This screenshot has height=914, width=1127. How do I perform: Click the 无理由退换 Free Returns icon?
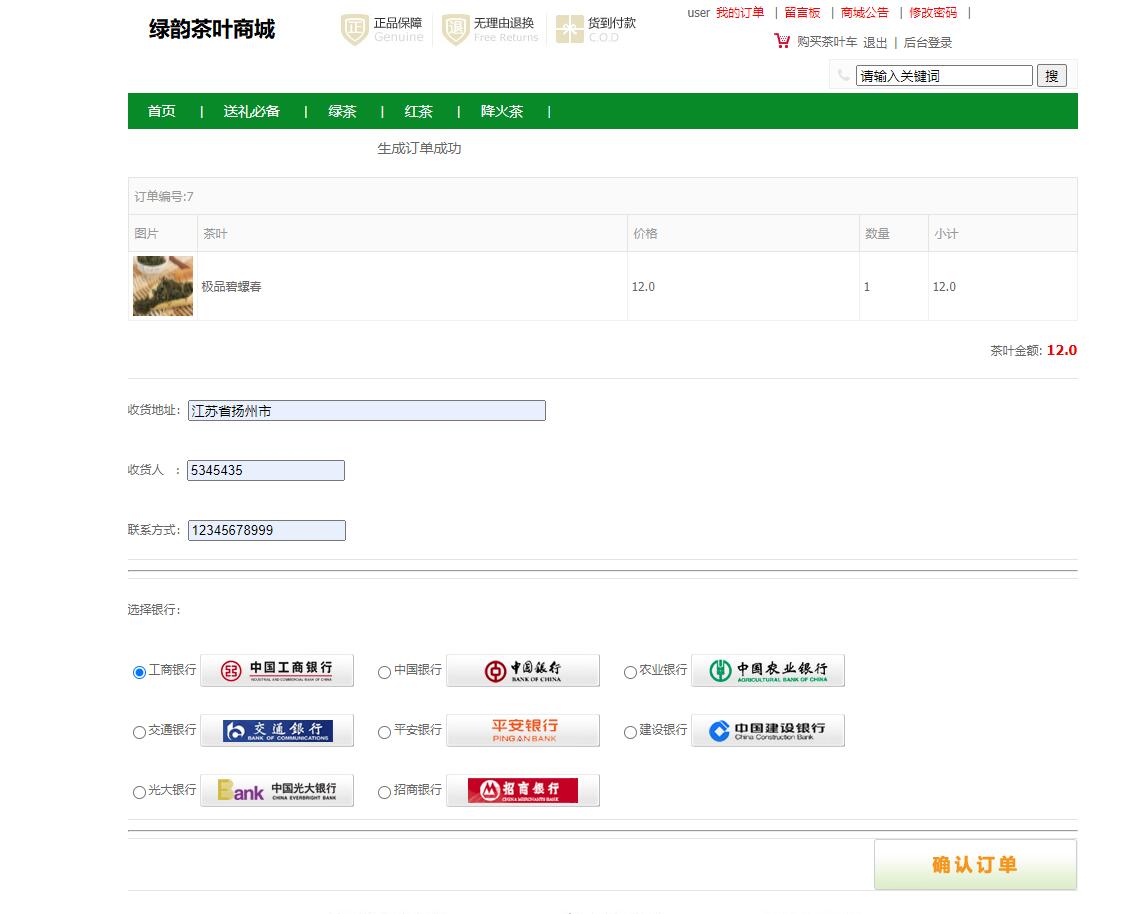[x=456, y=31]
